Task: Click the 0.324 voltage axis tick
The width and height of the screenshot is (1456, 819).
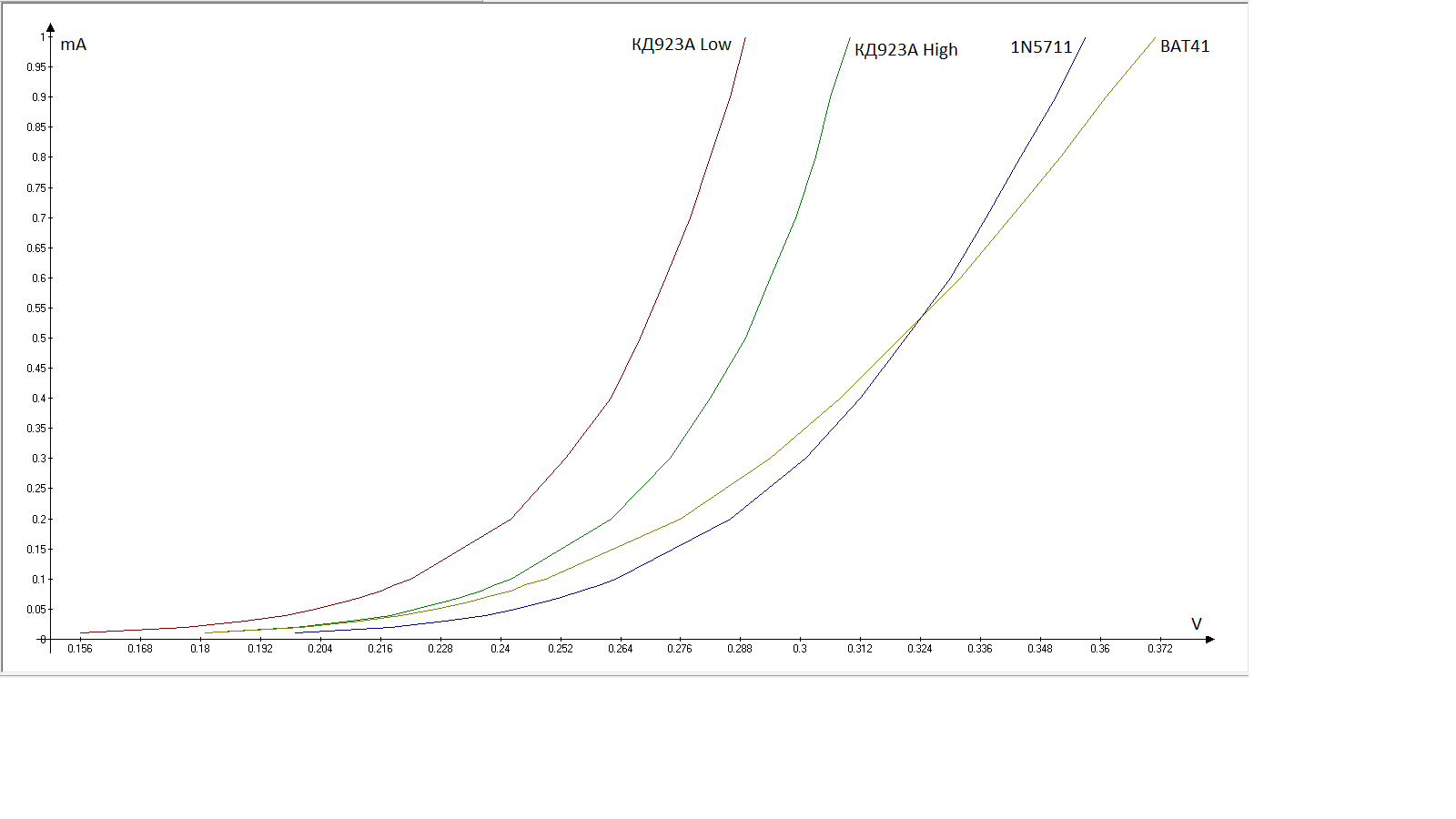Action: (920, 649)
